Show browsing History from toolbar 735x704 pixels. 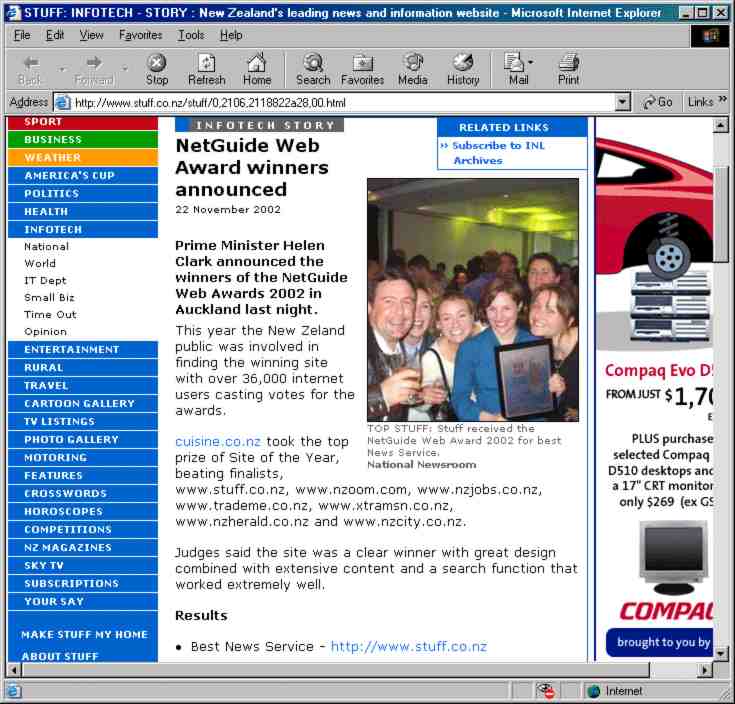click(462, 68)
